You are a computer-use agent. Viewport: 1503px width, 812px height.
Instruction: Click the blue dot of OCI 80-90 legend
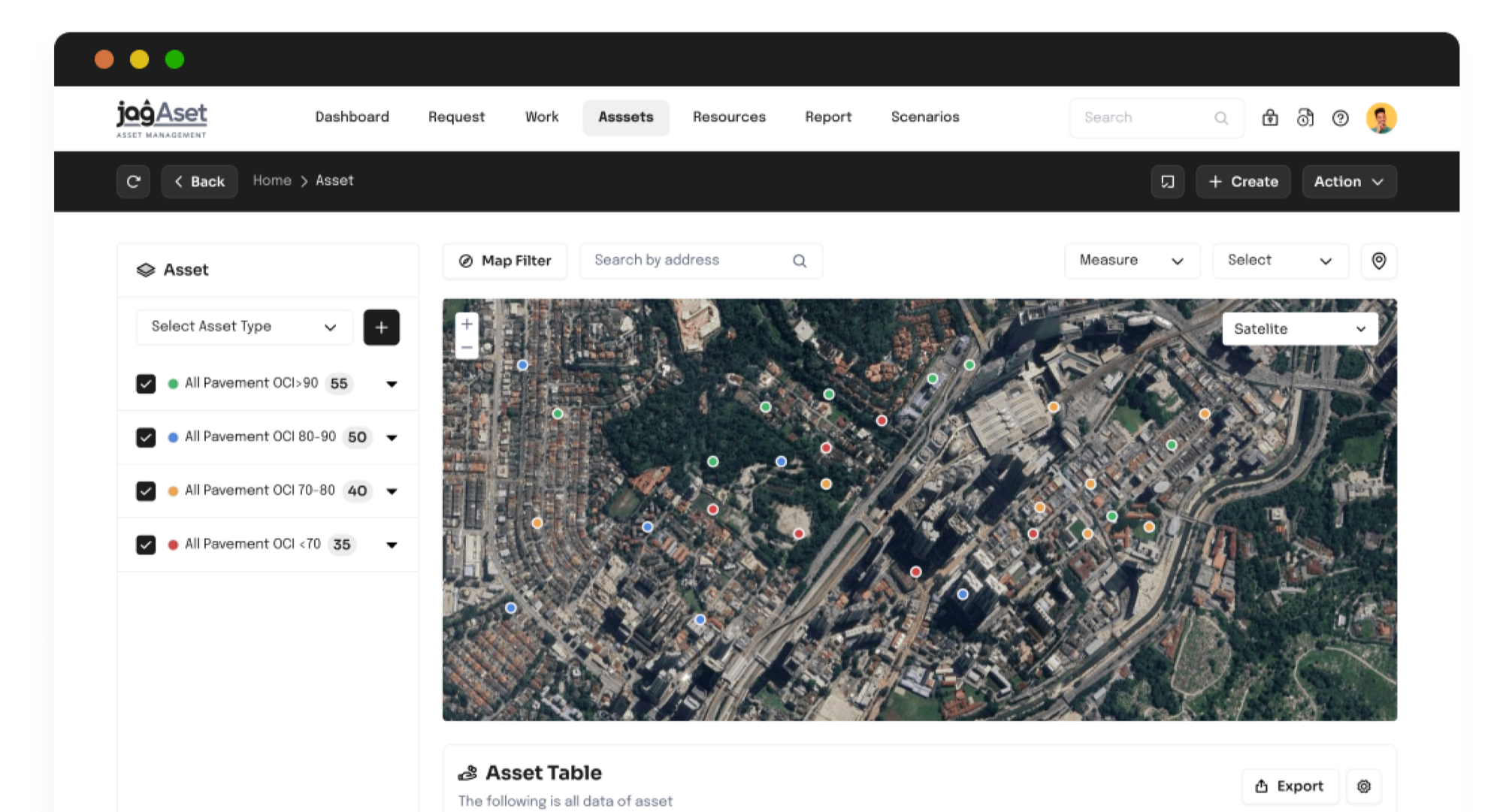[173, 437]
